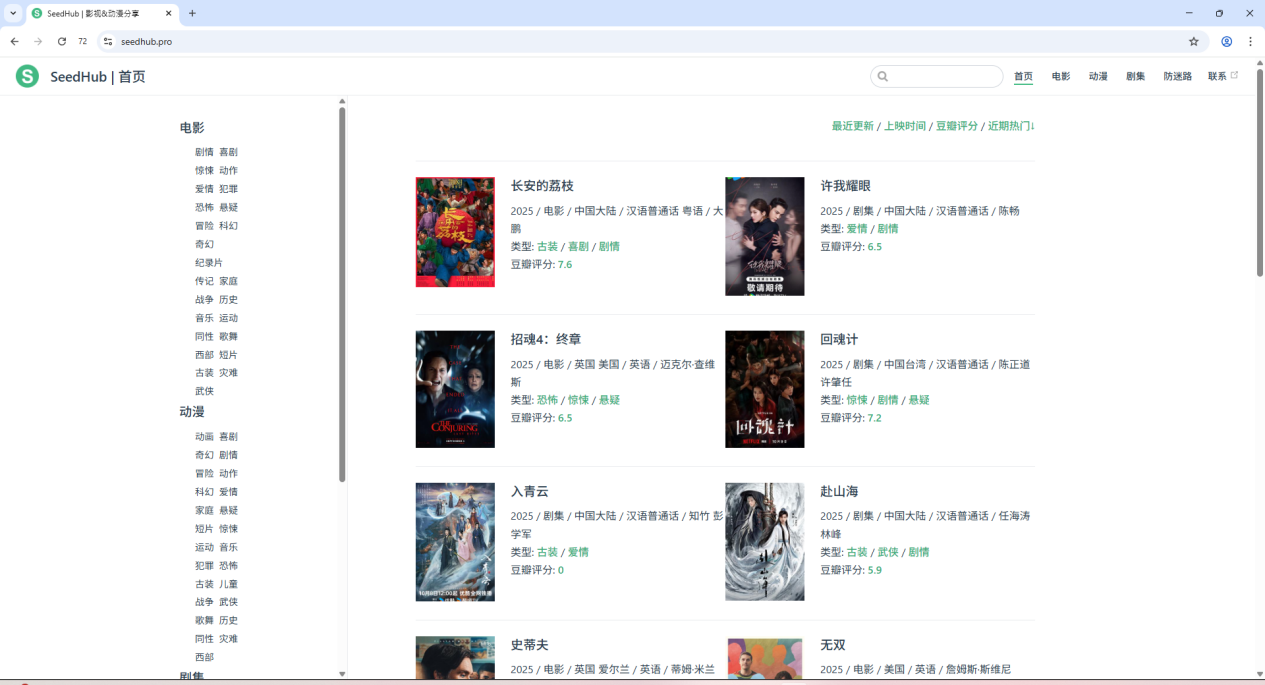Open the 剧集 navigation tab
Image resolution: width=1265 pixels, height=685 pixels.
tap(1135, 76)
